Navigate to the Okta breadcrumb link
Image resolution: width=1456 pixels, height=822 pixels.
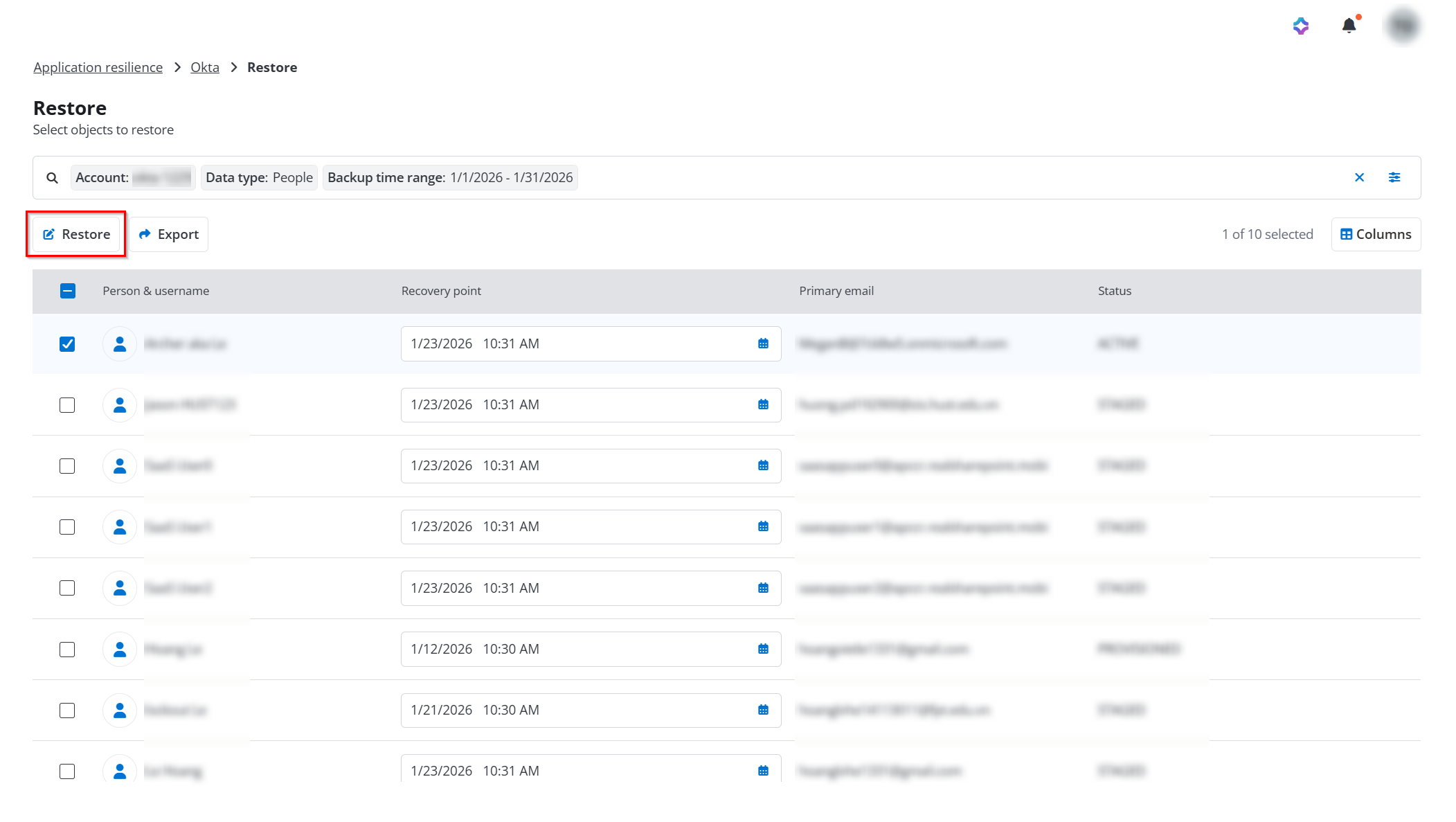pyautogui.click(x=204, y=67)
